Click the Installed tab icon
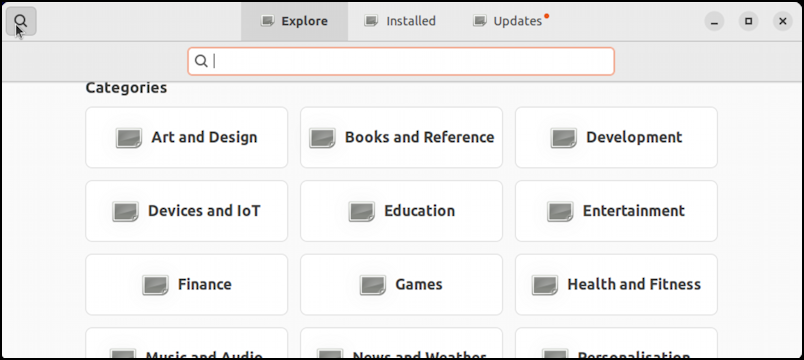 [x=371, y=21]
